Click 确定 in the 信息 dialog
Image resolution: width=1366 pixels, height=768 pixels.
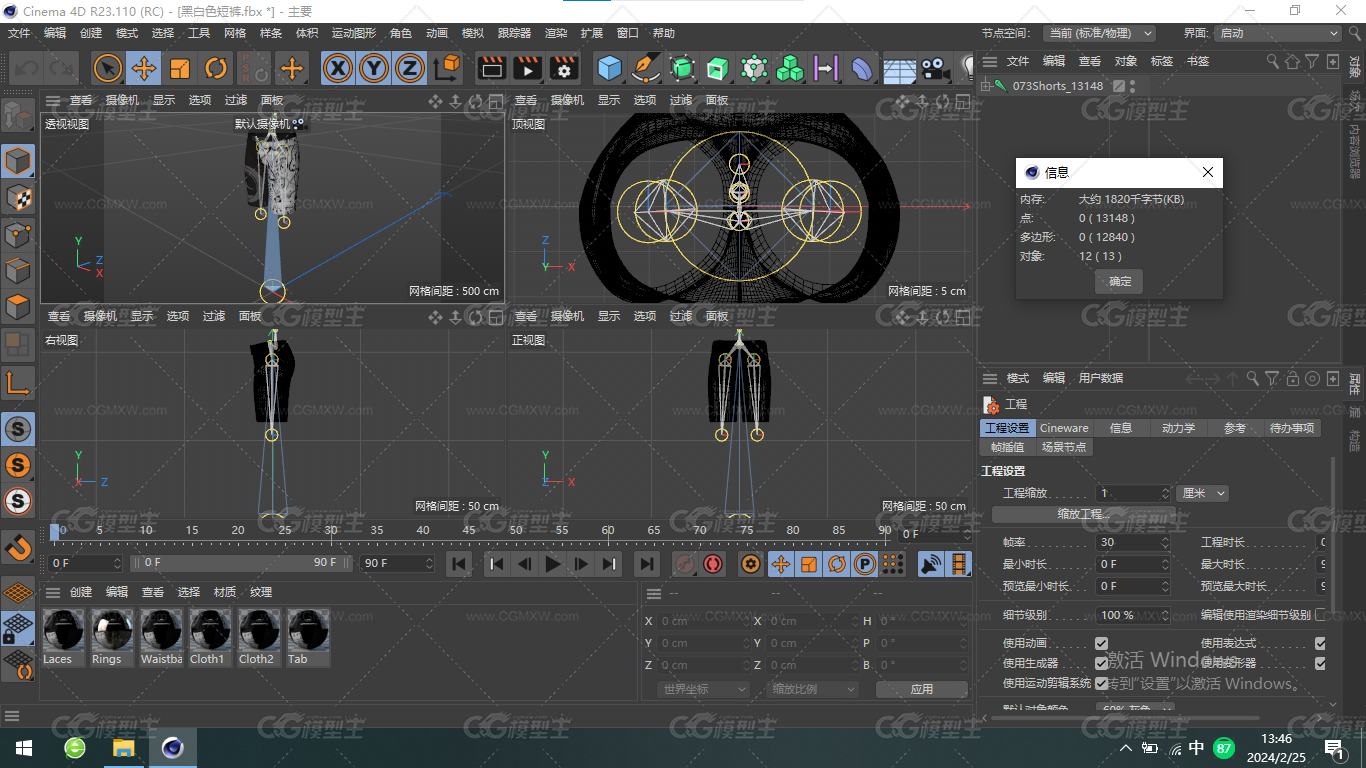(x=1120, y=282)
